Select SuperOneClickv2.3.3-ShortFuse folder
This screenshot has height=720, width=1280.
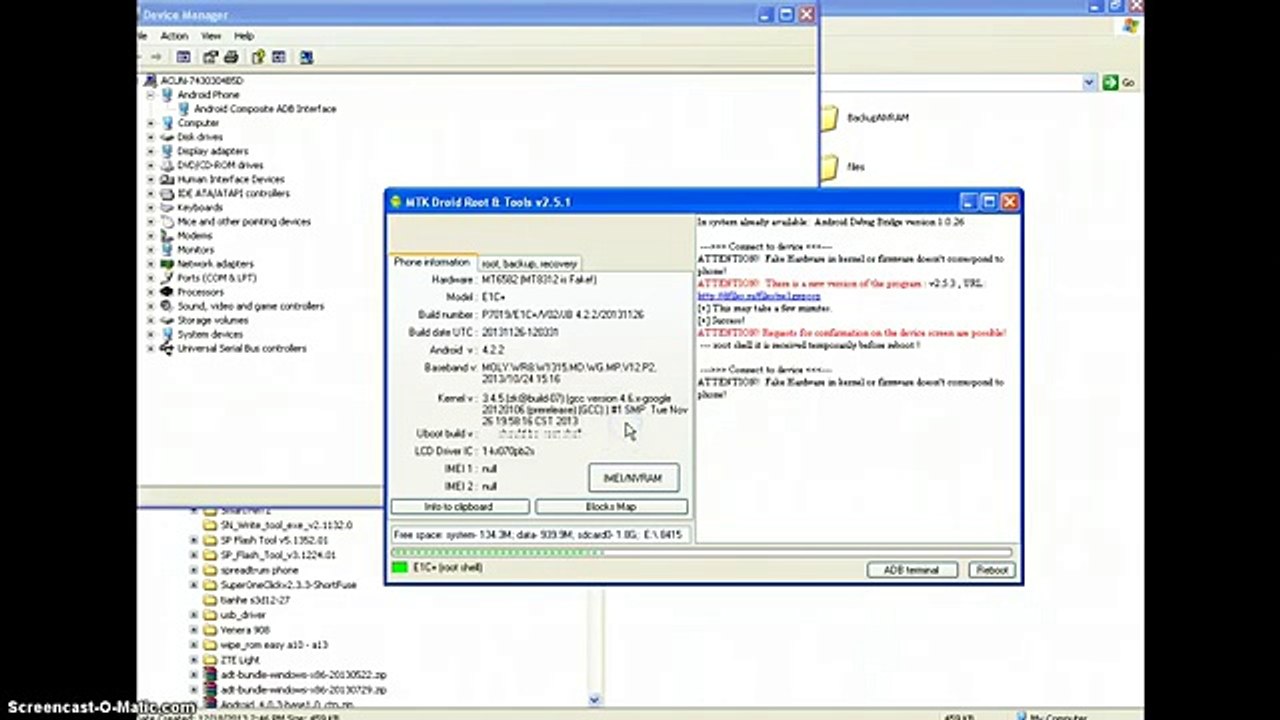click(x=288, y=585)
